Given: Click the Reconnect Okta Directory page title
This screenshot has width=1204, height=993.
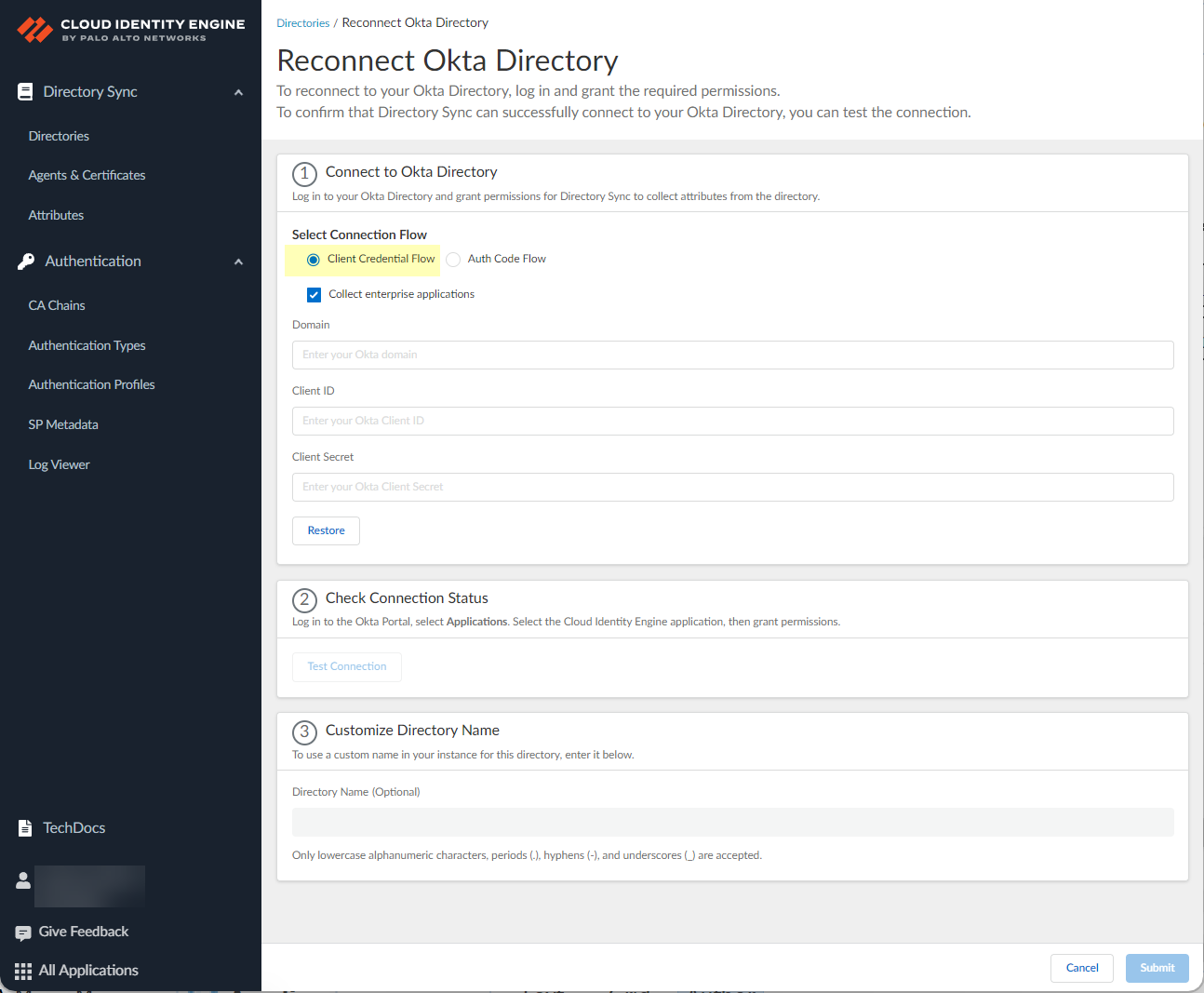Looking at the screenshot, I should 448,60.
